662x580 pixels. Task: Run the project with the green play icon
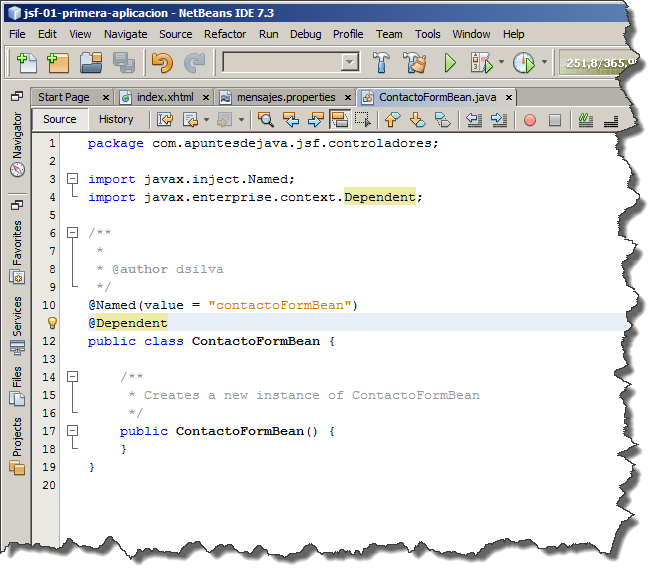click(450, 63)
